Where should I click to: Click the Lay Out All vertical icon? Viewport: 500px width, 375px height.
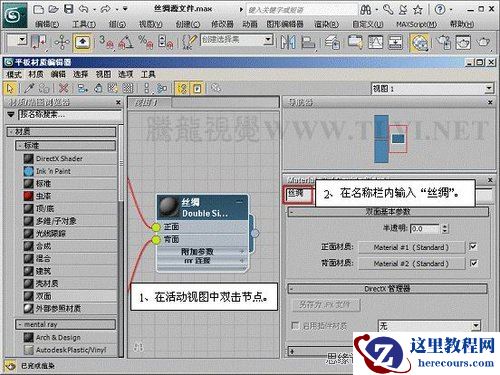click(x=147, y=88)
